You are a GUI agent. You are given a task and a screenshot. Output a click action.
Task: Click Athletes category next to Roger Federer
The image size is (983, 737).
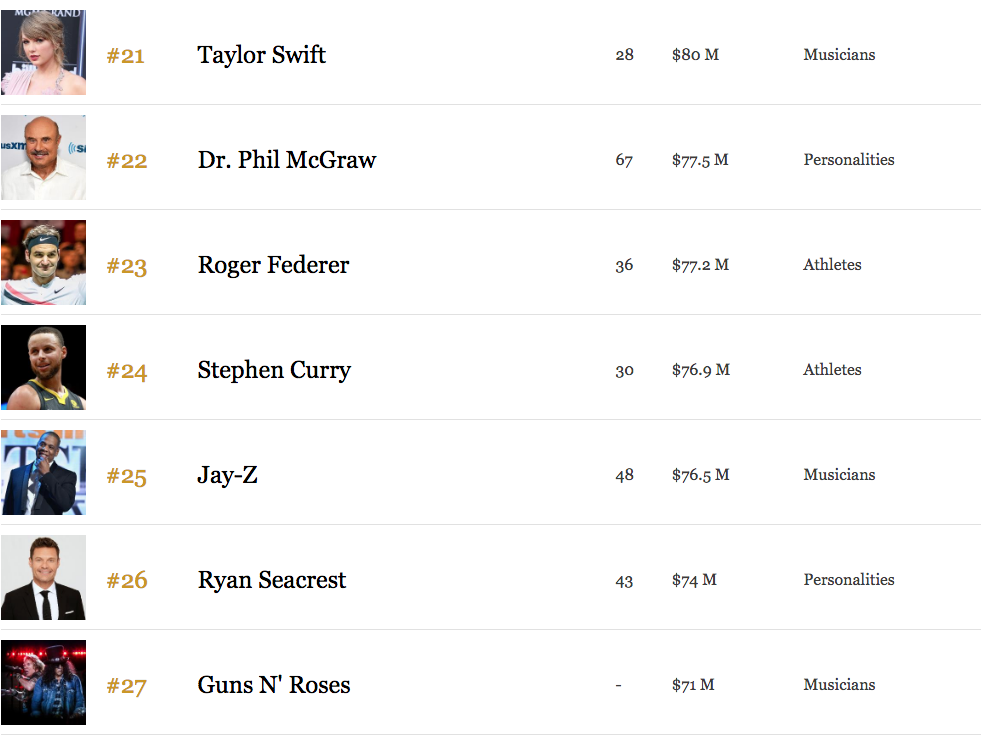coord(832,264)
